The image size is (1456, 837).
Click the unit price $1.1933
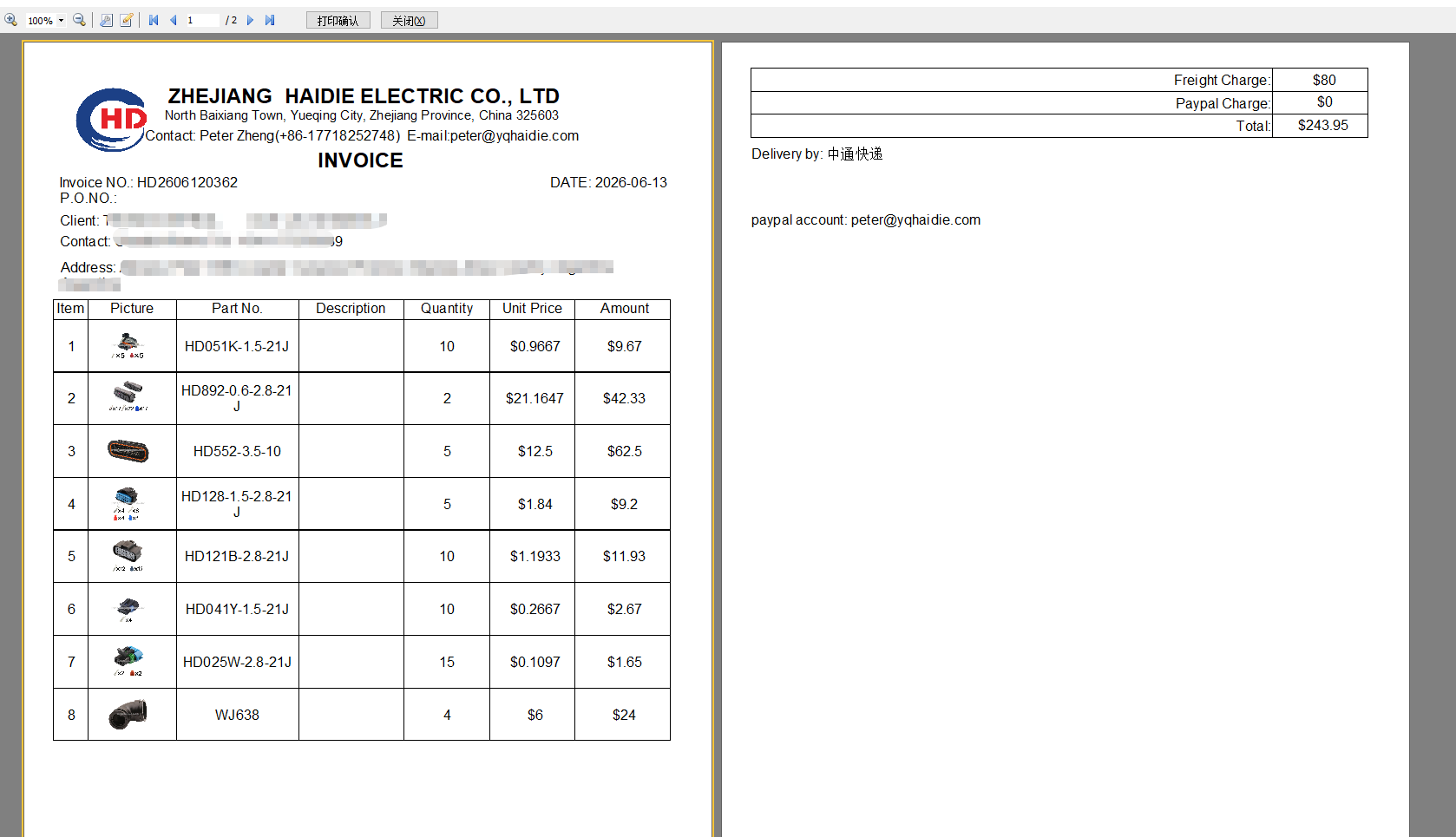pos(535,556)
